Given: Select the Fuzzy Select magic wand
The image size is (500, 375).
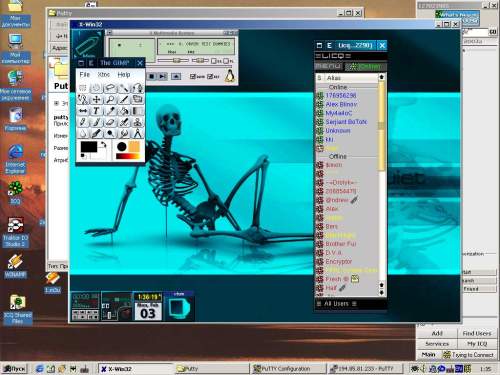Looking at the screenshot, I should tap(124, 88).
